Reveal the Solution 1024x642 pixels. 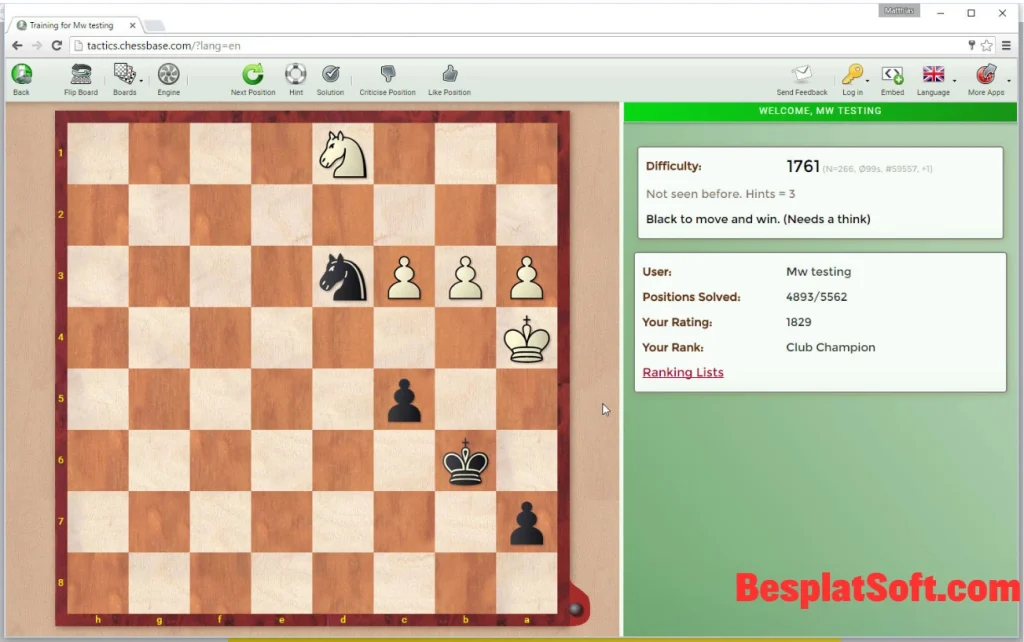[x=330, y=74]
